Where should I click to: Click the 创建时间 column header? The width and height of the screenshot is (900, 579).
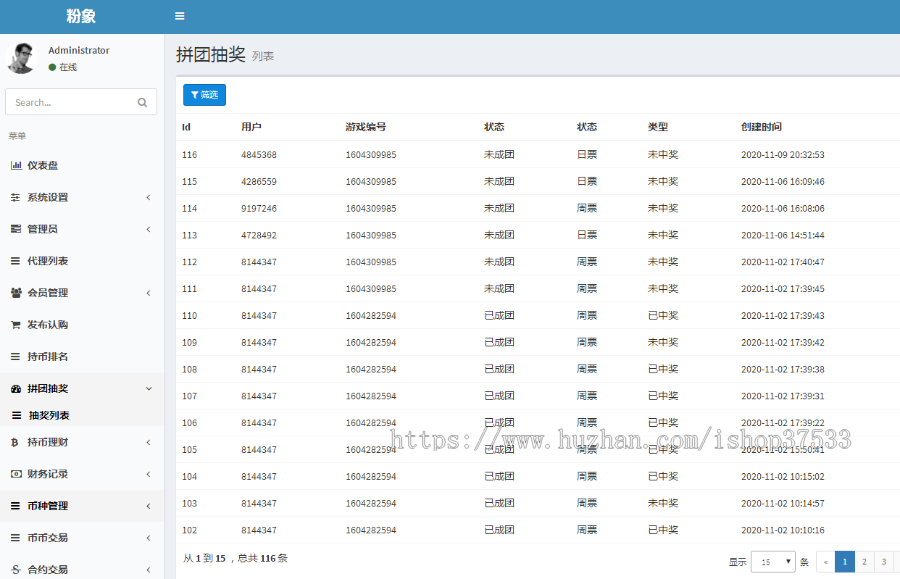tap(761, 127)
